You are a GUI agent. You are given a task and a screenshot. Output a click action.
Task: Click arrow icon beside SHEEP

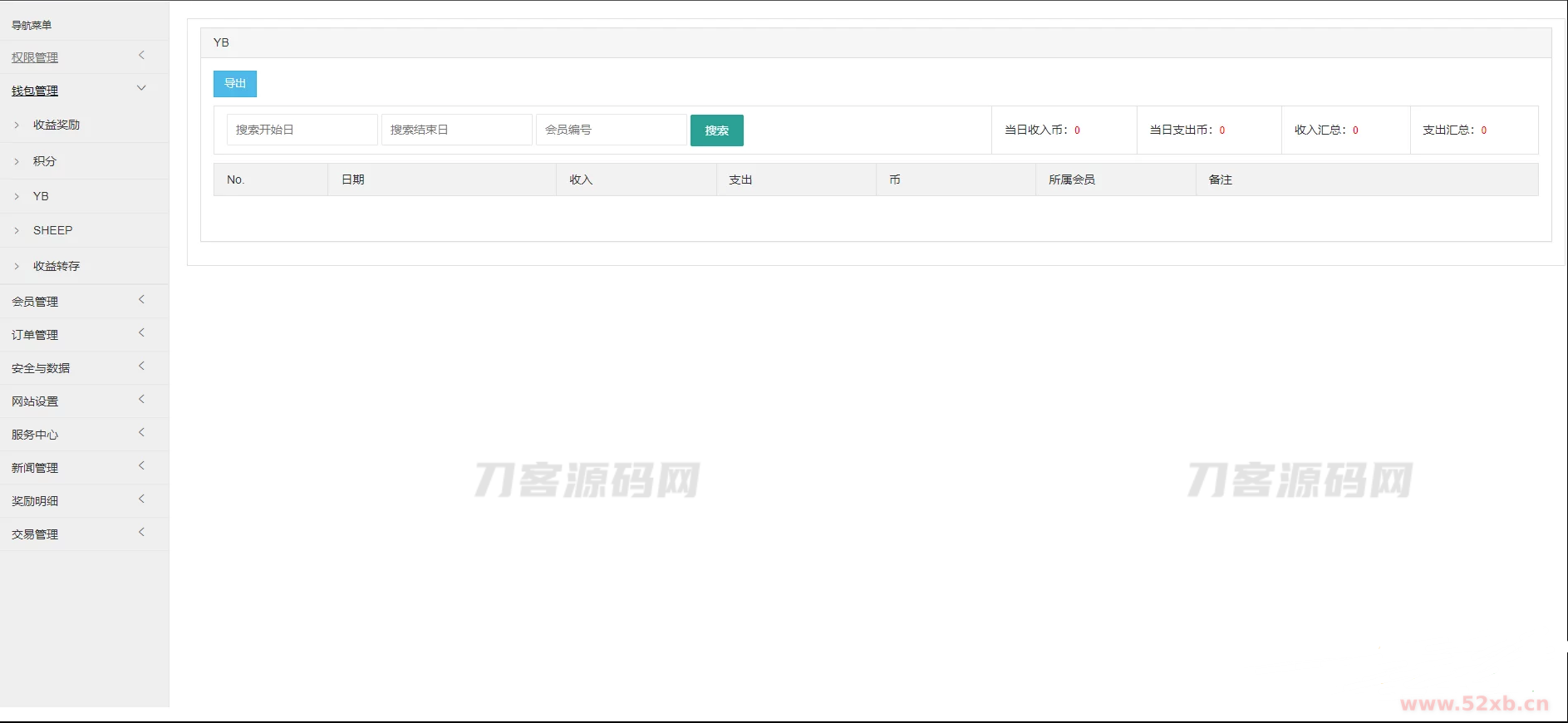[17, 231]
